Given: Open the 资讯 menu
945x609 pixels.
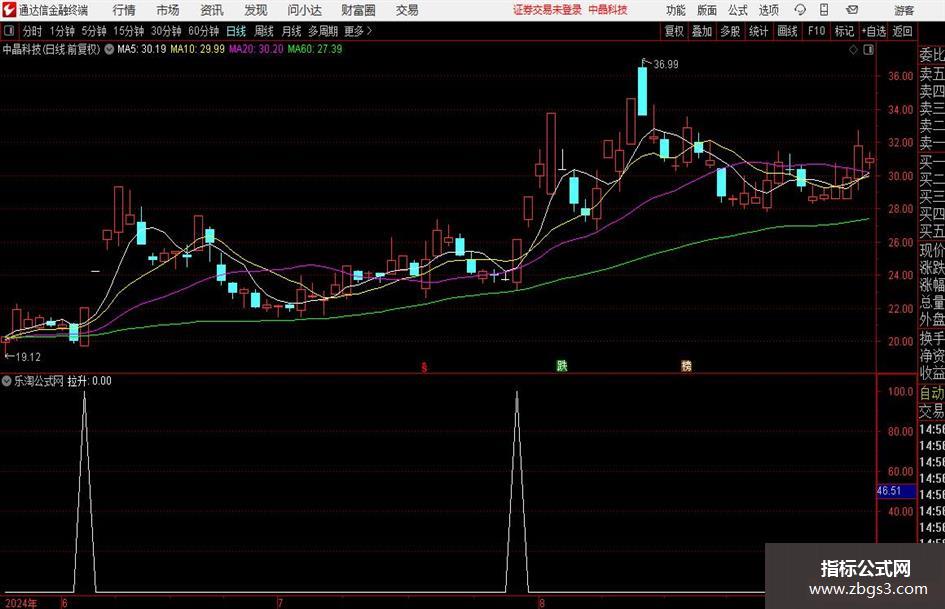Looking at the screenshot, I should [x=212, y=10].
